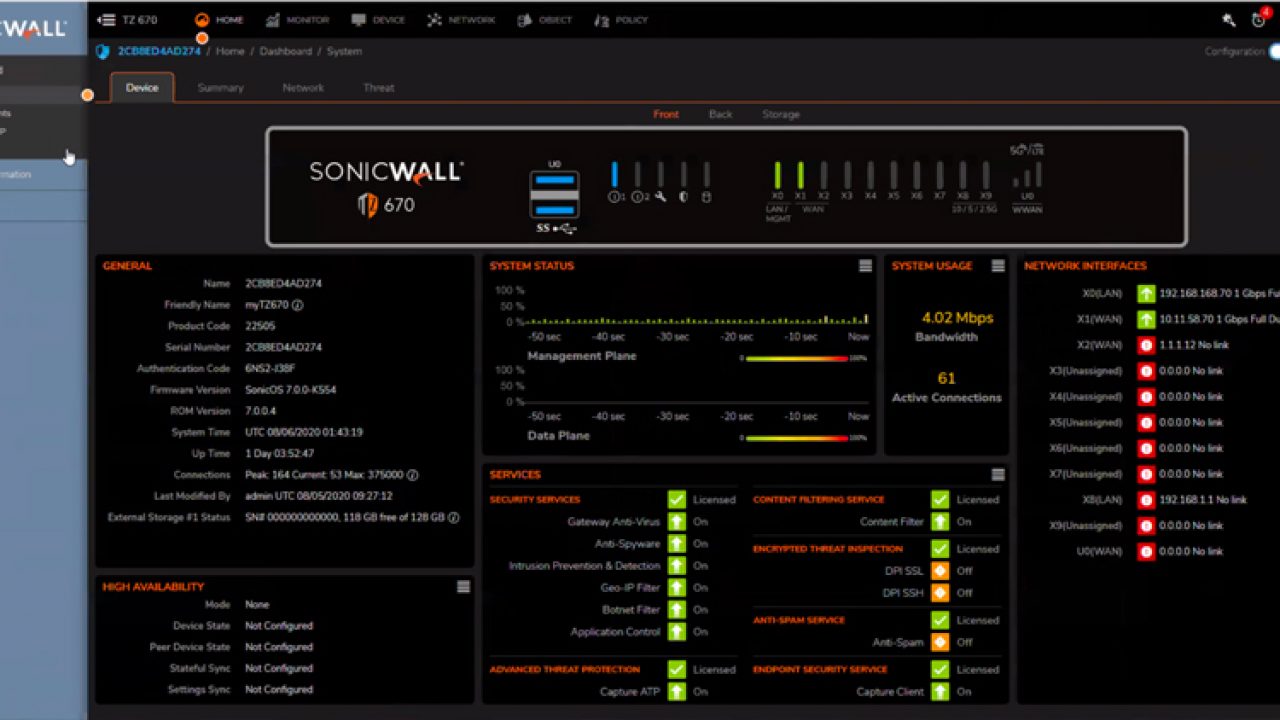Switch to the Network dashboard tab
The width and height of the screenshot is (1280, 720).
coord(303,88)
